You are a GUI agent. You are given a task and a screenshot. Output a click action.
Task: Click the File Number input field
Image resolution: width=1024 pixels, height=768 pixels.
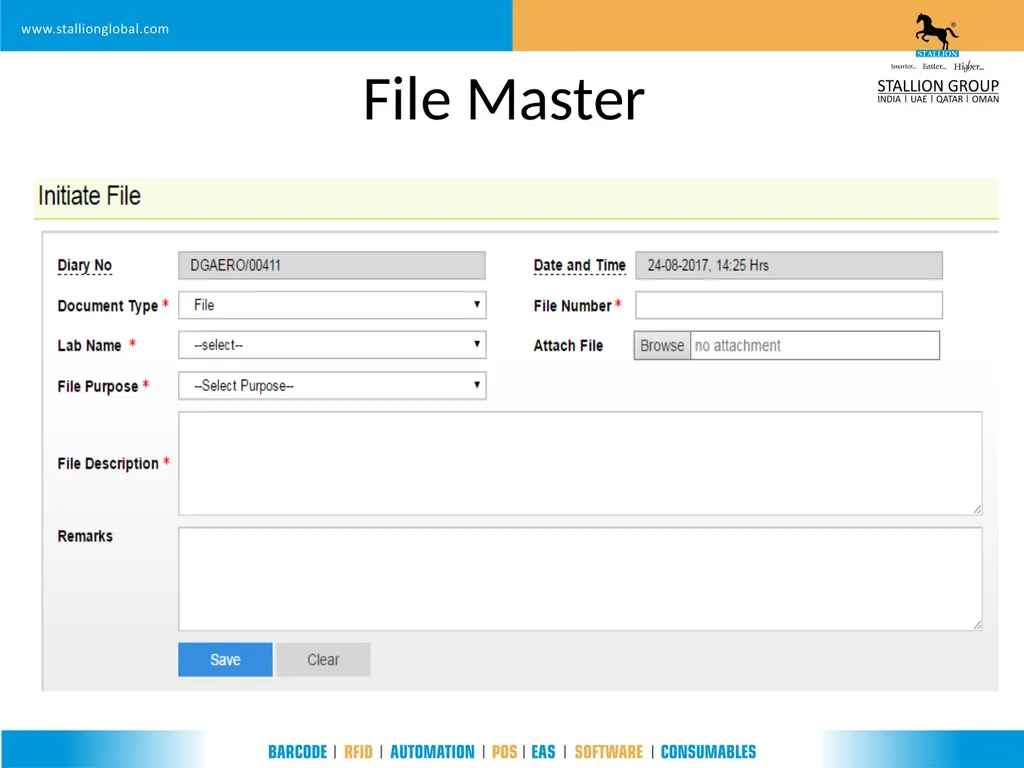click(789, 305)
